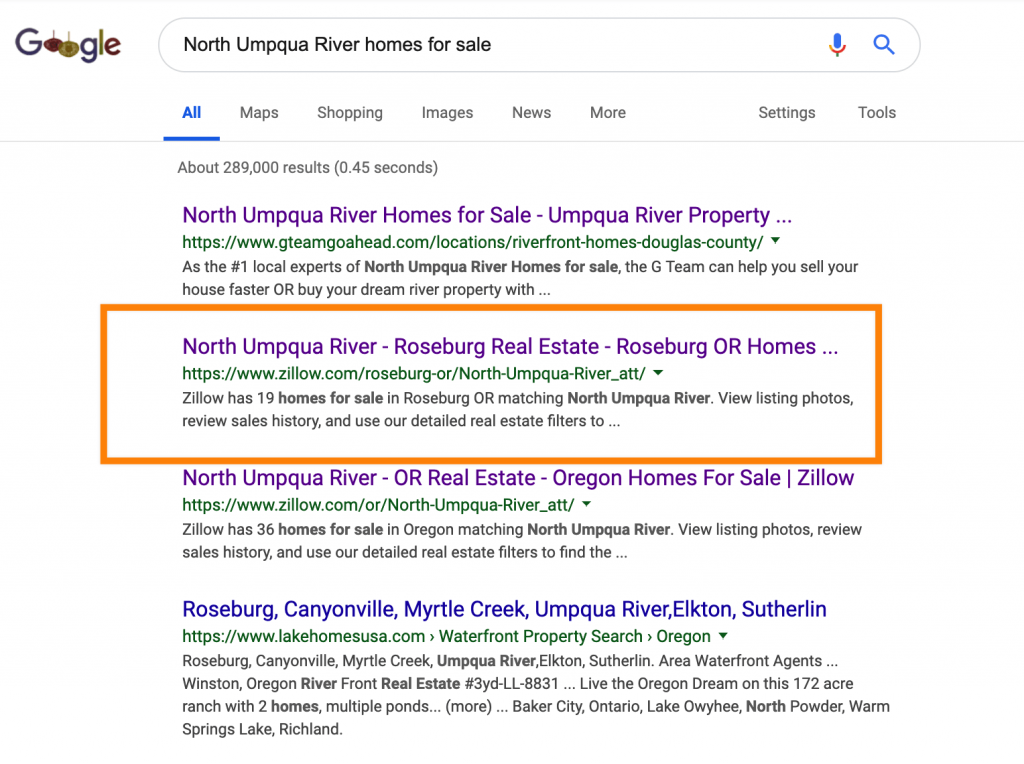Switch to the Maps tab
1024x764 pixels.
[x=259, y=112]
